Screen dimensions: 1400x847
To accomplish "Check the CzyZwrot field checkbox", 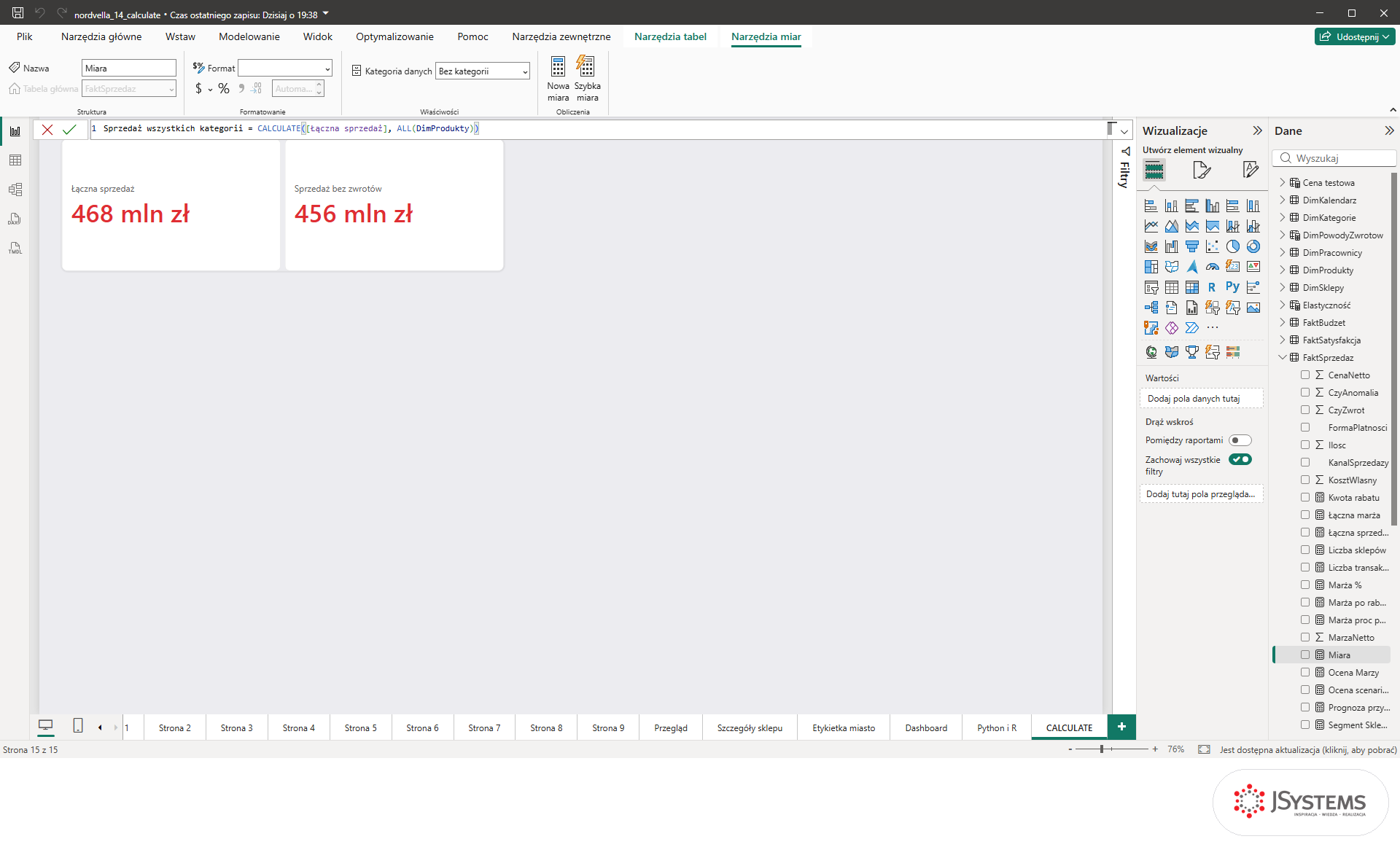I will click(x=1305, y=410).
